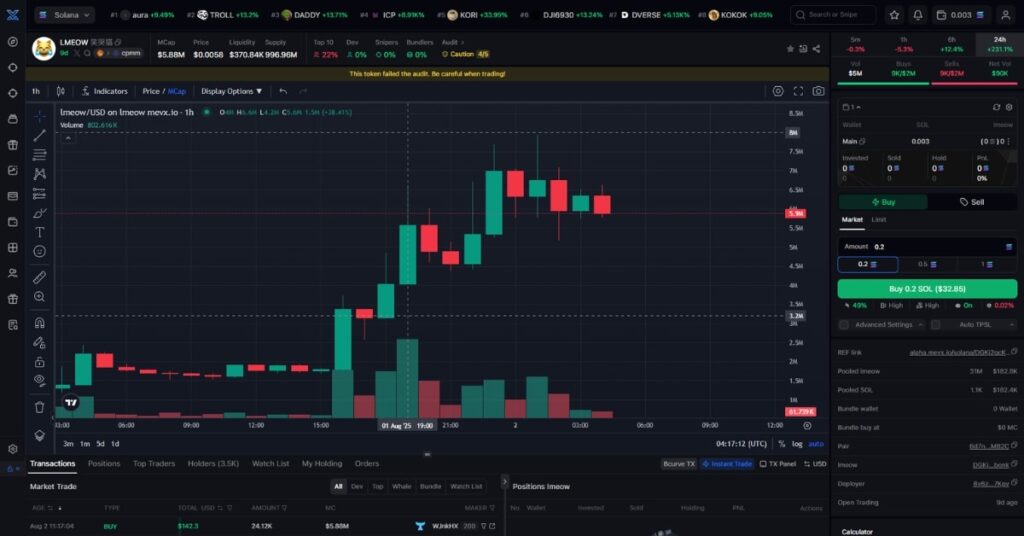Open the My Holding tab

point(322,464)
